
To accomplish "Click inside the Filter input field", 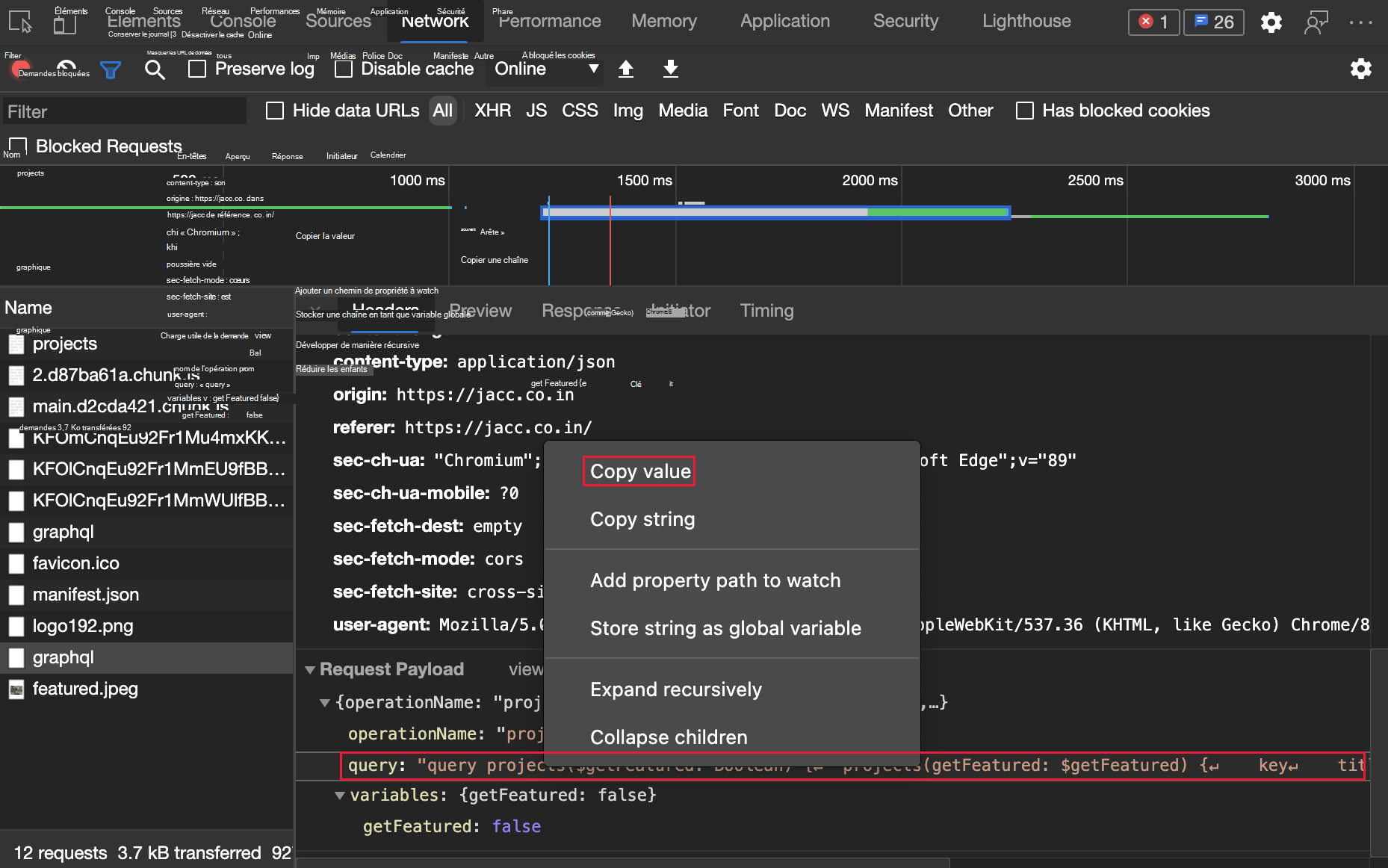I will pyautogui.click(x=124, y=111).
